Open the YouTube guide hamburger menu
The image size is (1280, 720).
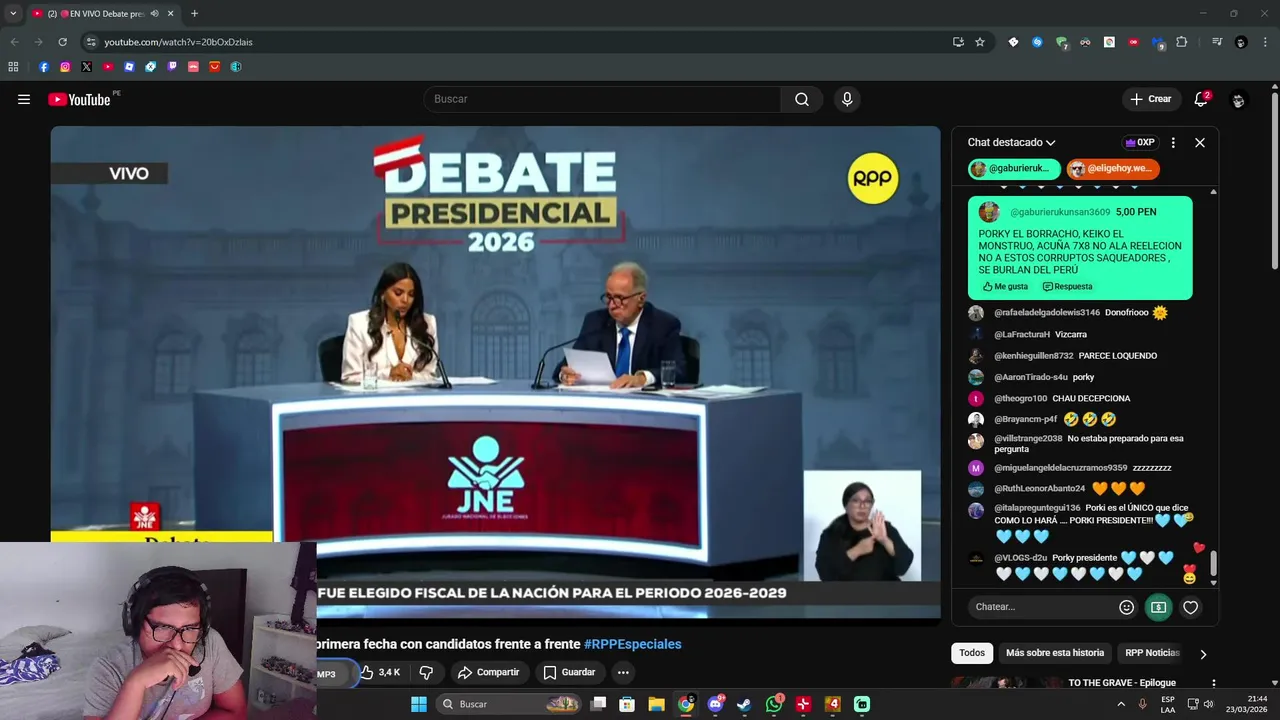(x=24, y=99)
